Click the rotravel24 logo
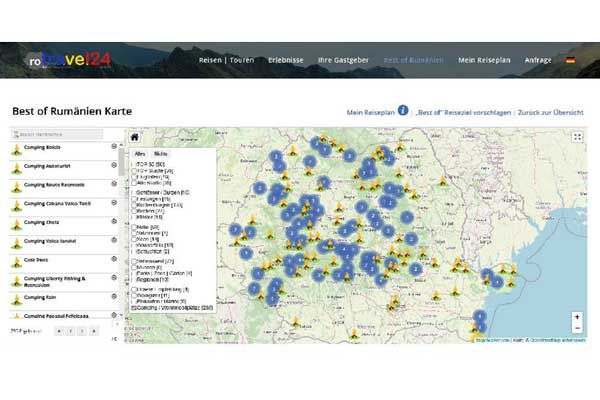 click(68, 62)
